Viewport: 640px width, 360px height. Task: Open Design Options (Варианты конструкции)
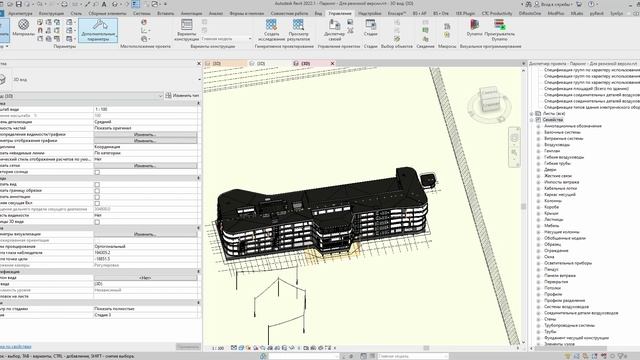point(187,30)
